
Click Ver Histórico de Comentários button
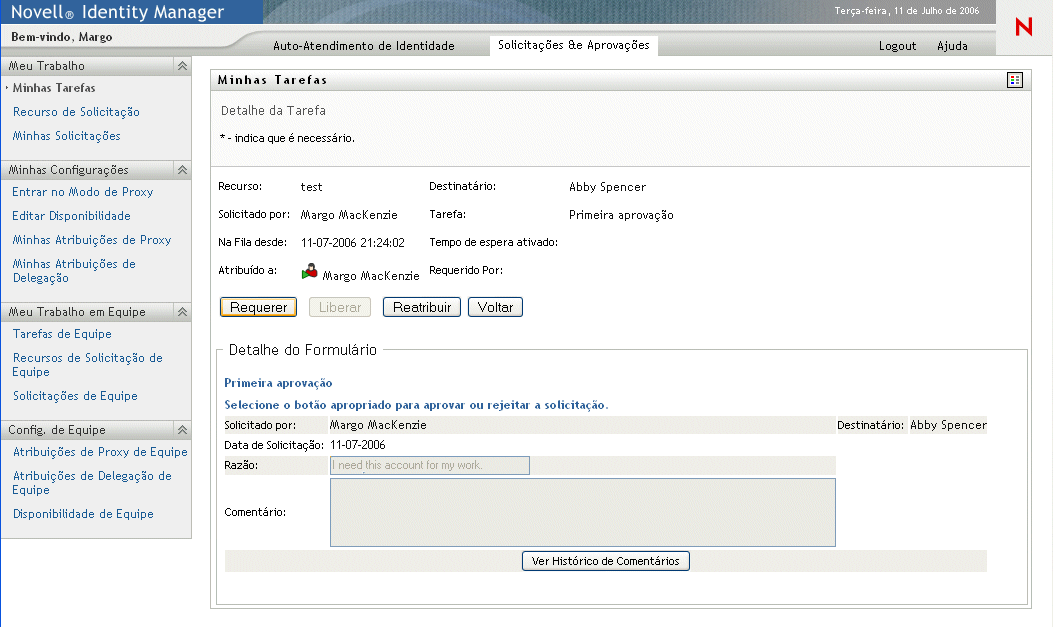pos(606,561)
